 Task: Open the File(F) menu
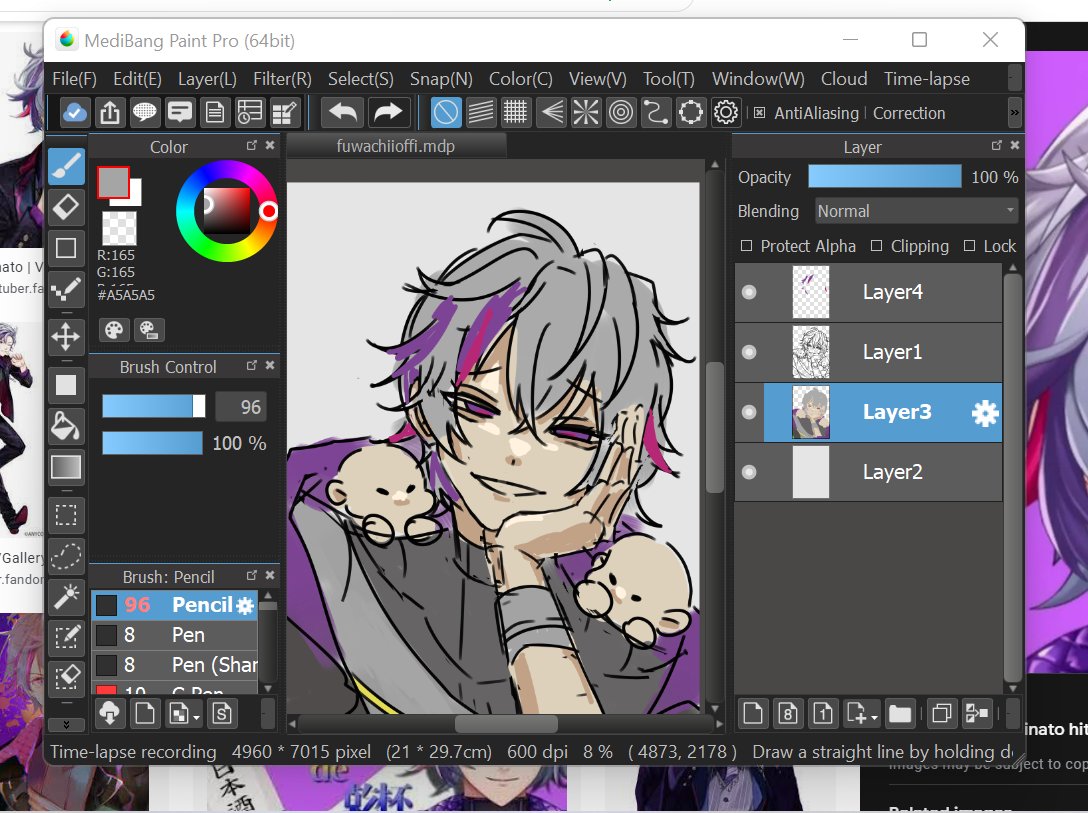pyautogui.click(x=74, y=79)
